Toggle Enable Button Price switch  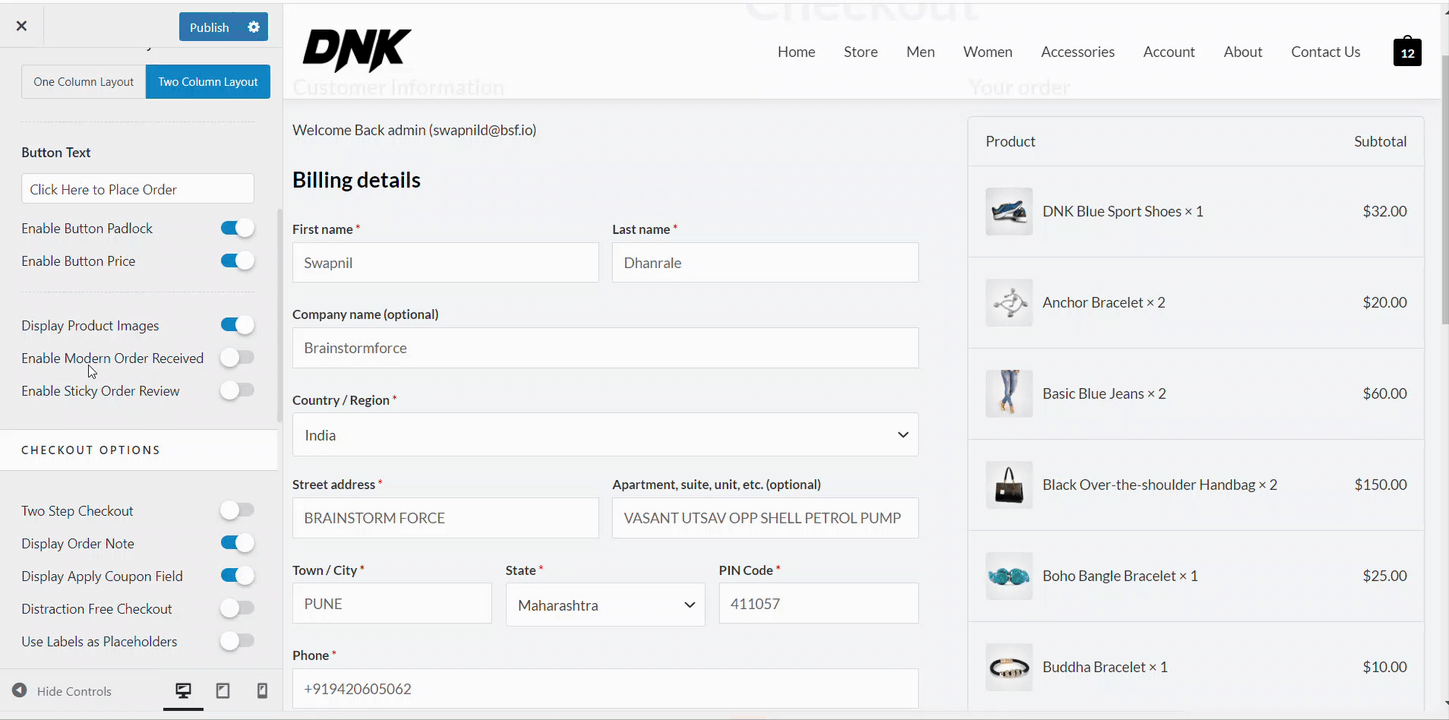[237, 261]
